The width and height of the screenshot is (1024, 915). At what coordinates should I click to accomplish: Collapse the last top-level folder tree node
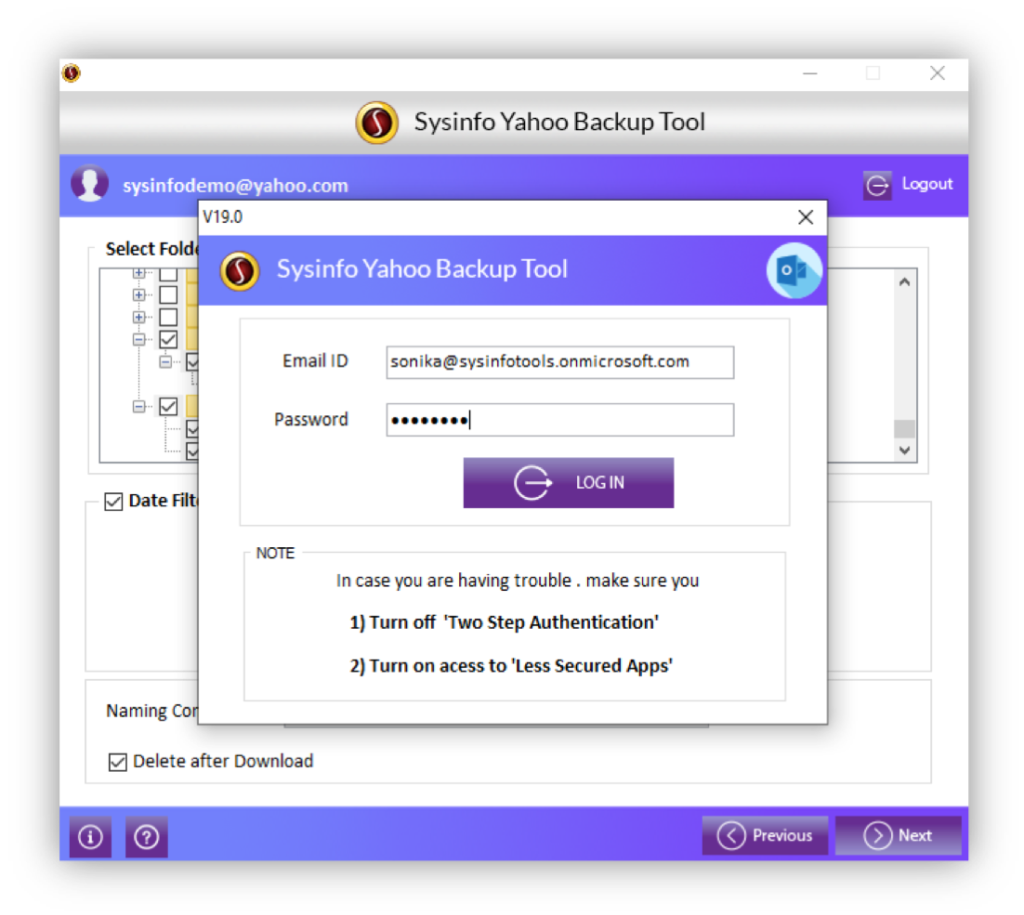pos(138,407)
